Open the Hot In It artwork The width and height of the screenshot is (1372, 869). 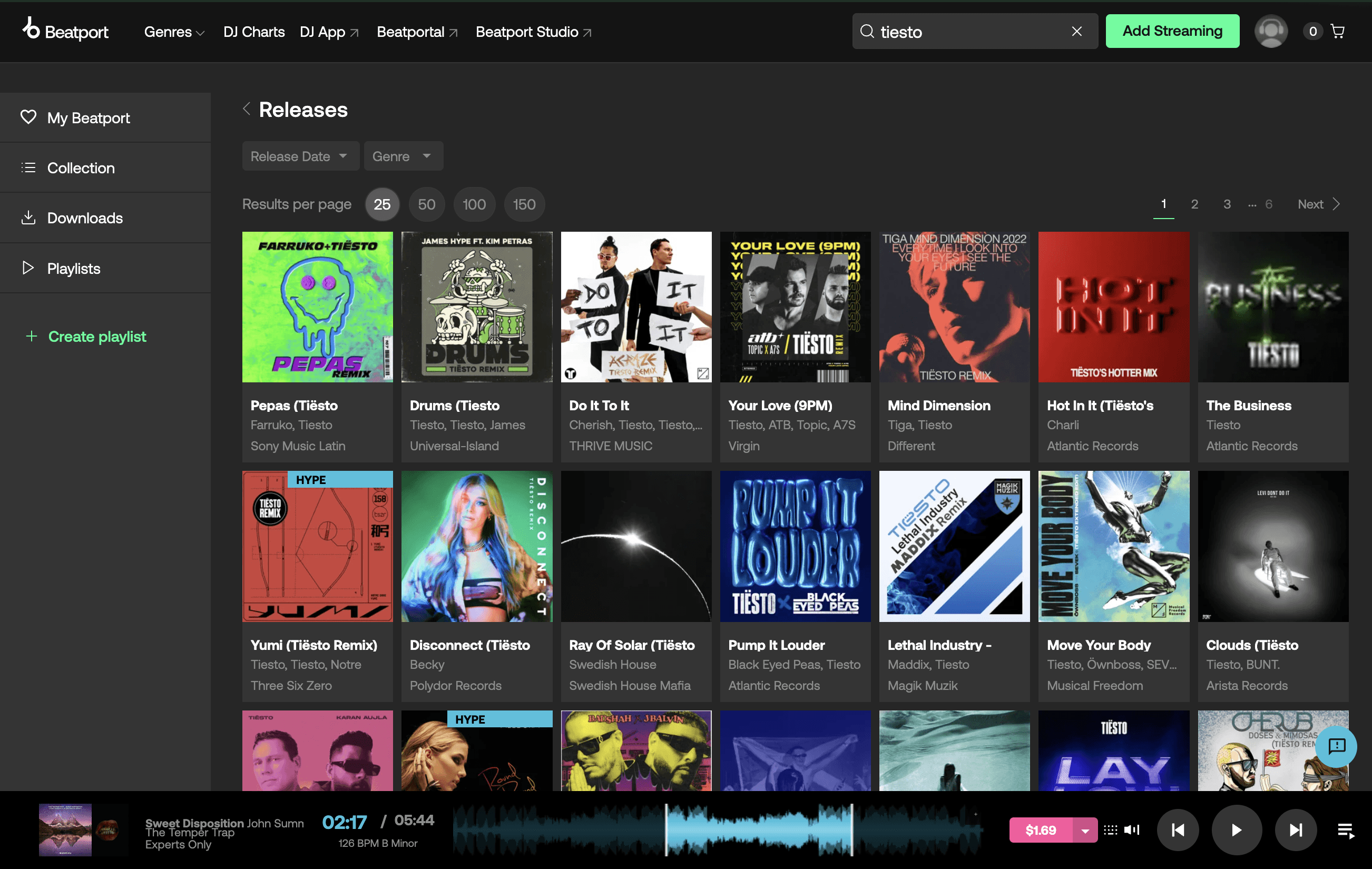(x=1114, y=307)
